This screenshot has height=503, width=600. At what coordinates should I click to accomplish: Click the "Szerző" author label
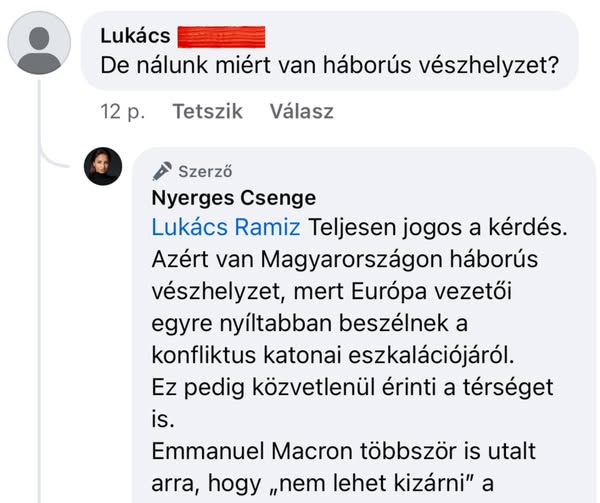(206, 170)
